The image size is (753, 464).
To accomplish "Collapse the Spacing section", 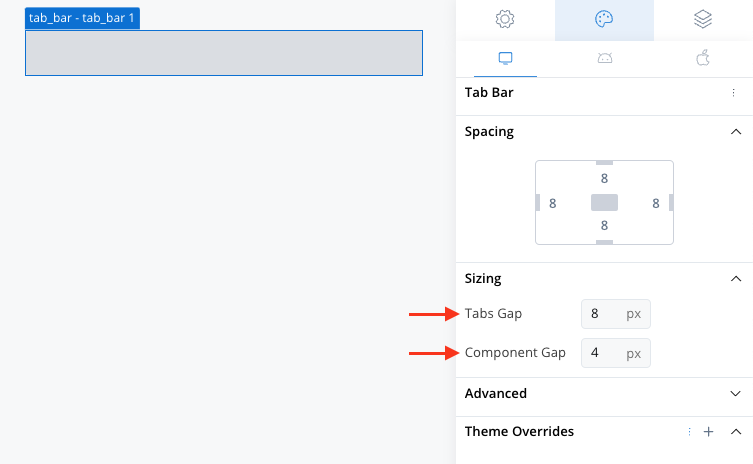I will coord(736,132).
